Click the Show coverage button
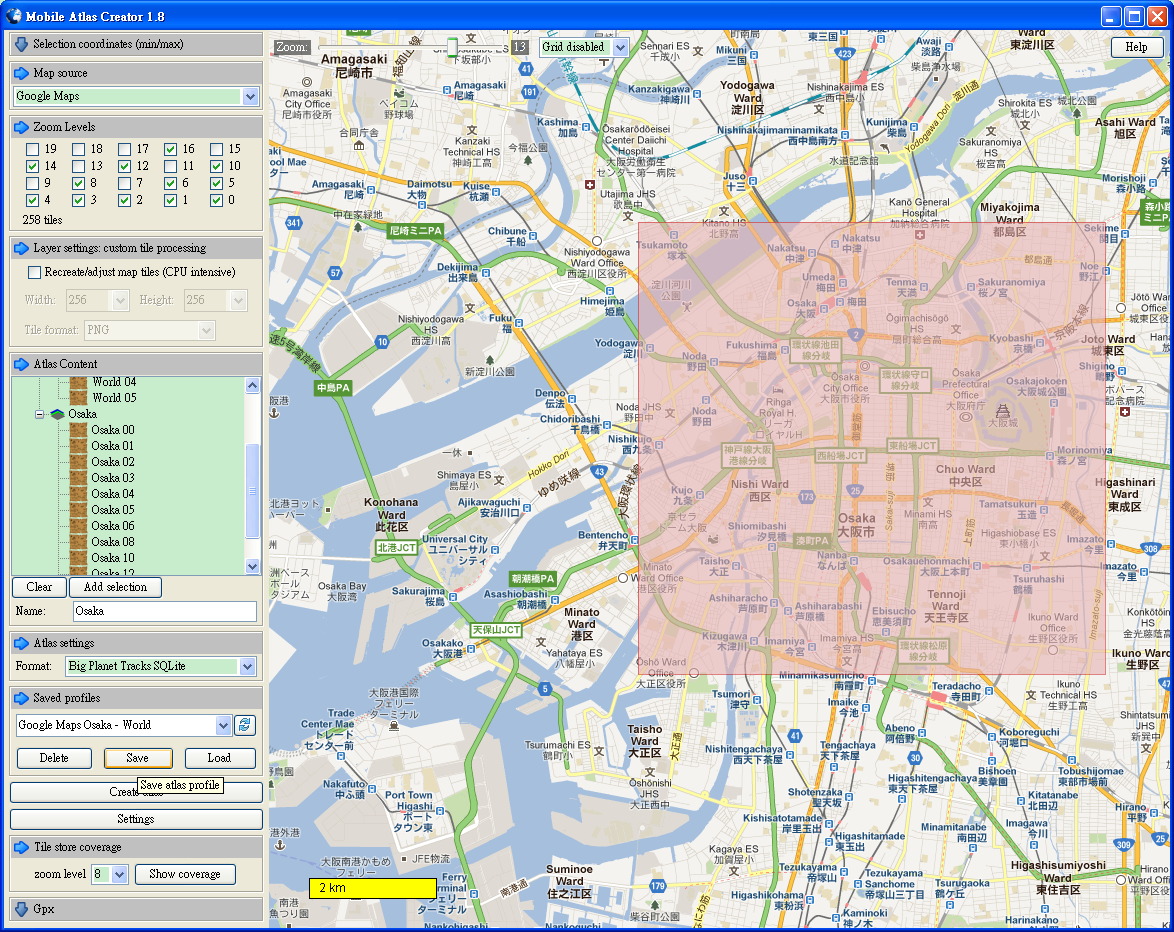This screenshot has width=1174, height=932. (185, 874)
